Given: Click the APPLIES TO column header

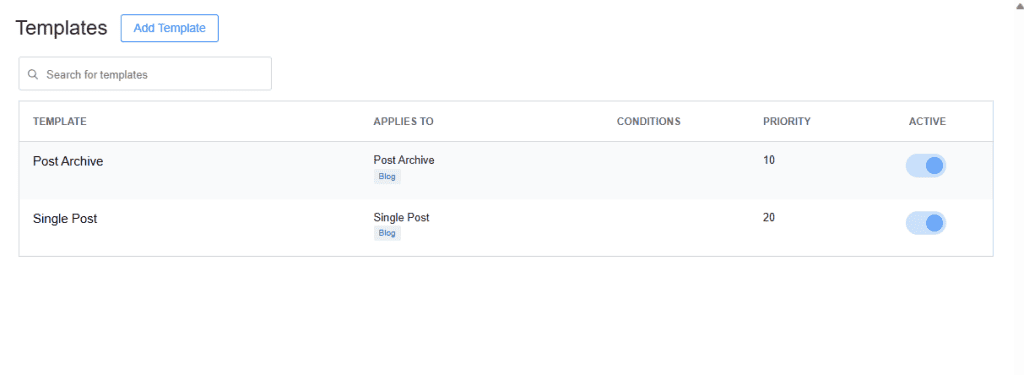Looking at the screenshot, I should [x=404, y=122].
